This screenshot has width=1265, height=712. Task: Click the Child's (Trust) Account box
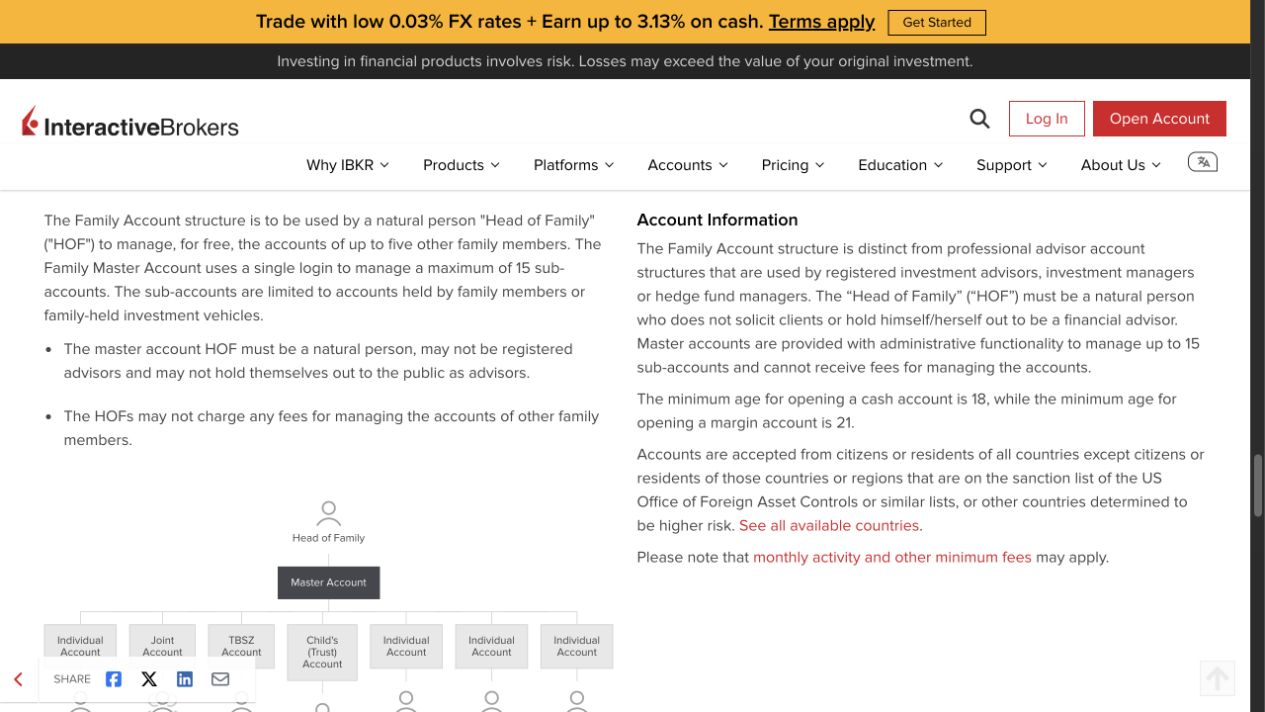(322, 652)
